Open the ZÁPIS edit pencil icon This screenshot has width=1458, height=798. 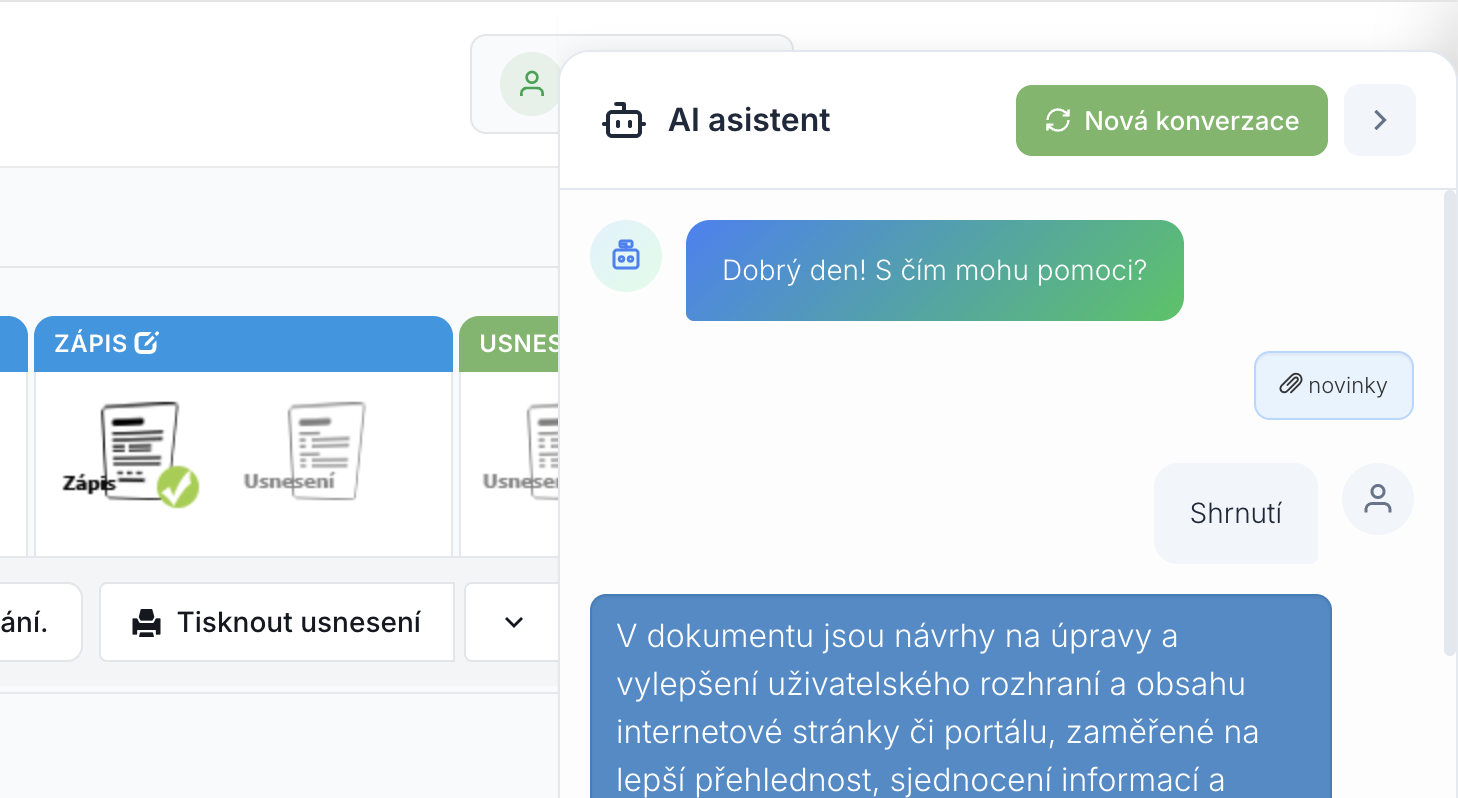click(146, 343)
